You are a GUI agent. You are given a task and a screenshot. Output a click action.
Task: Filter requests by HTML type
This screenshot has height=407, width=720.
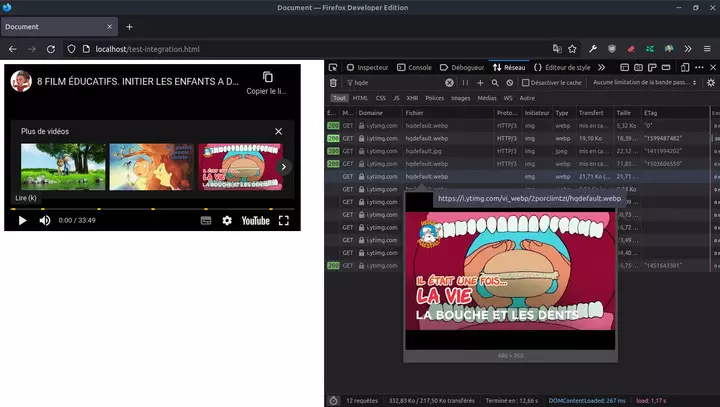[360, 98]
